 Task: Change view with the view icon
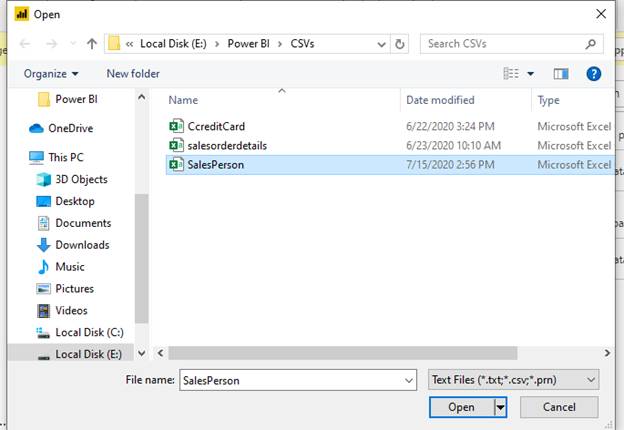tap(511, 74)
